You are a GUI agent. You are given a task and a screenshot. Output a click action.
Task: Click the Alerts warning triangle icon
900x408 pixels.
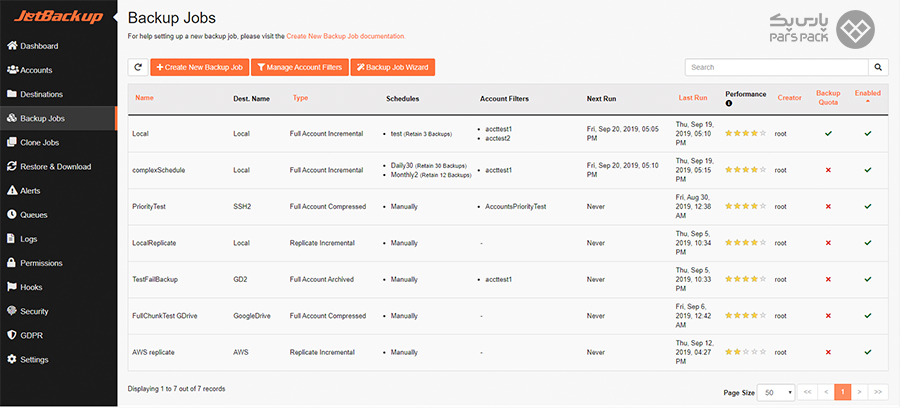[12, 191]
